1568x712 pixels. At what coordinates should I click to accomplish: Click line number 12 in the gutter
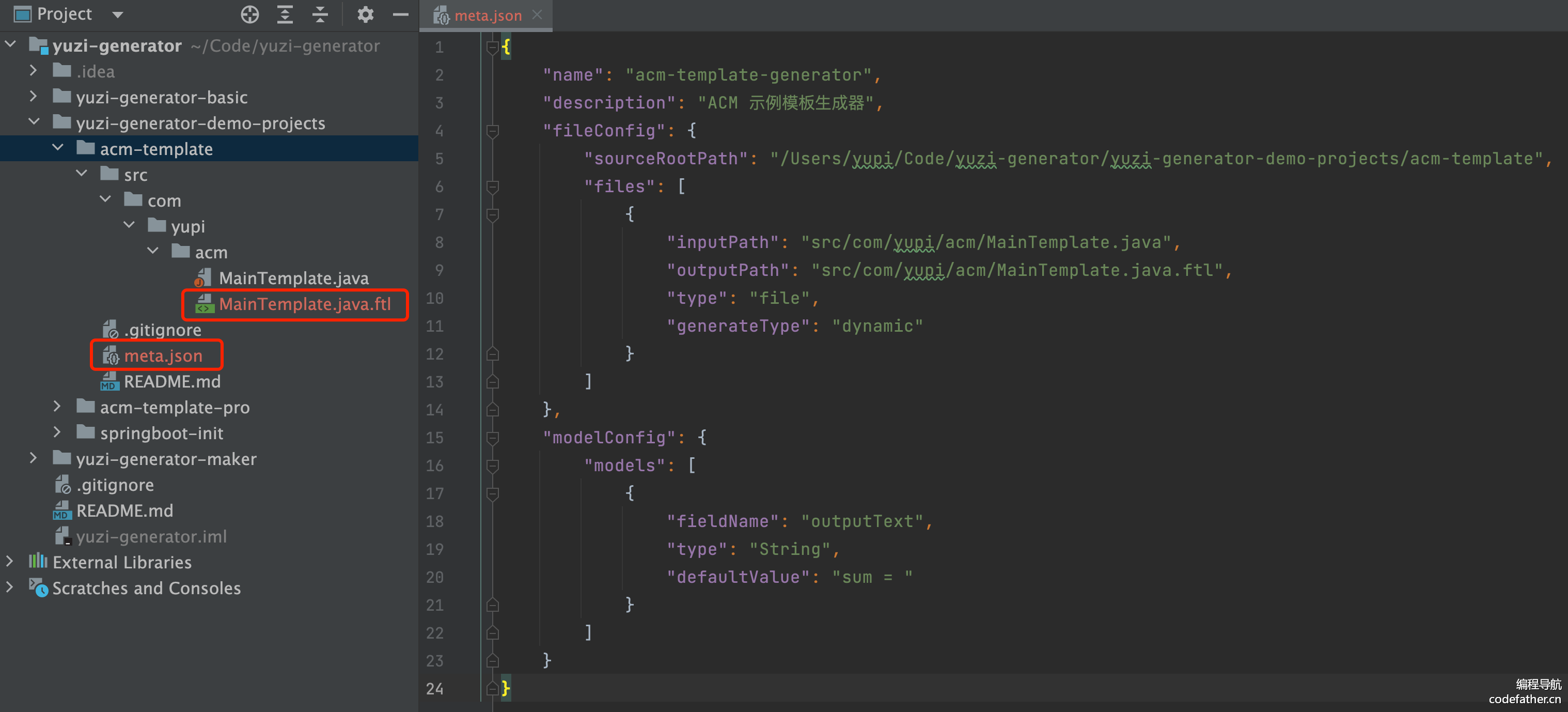click(x=435, y=354)
